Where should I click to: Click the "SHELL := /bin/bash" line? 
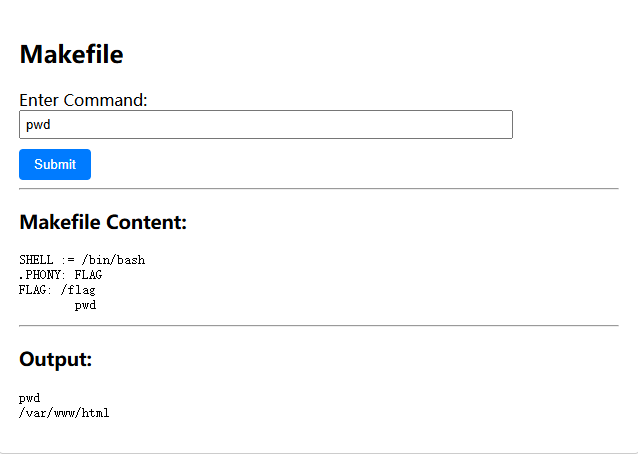point(82,260)
